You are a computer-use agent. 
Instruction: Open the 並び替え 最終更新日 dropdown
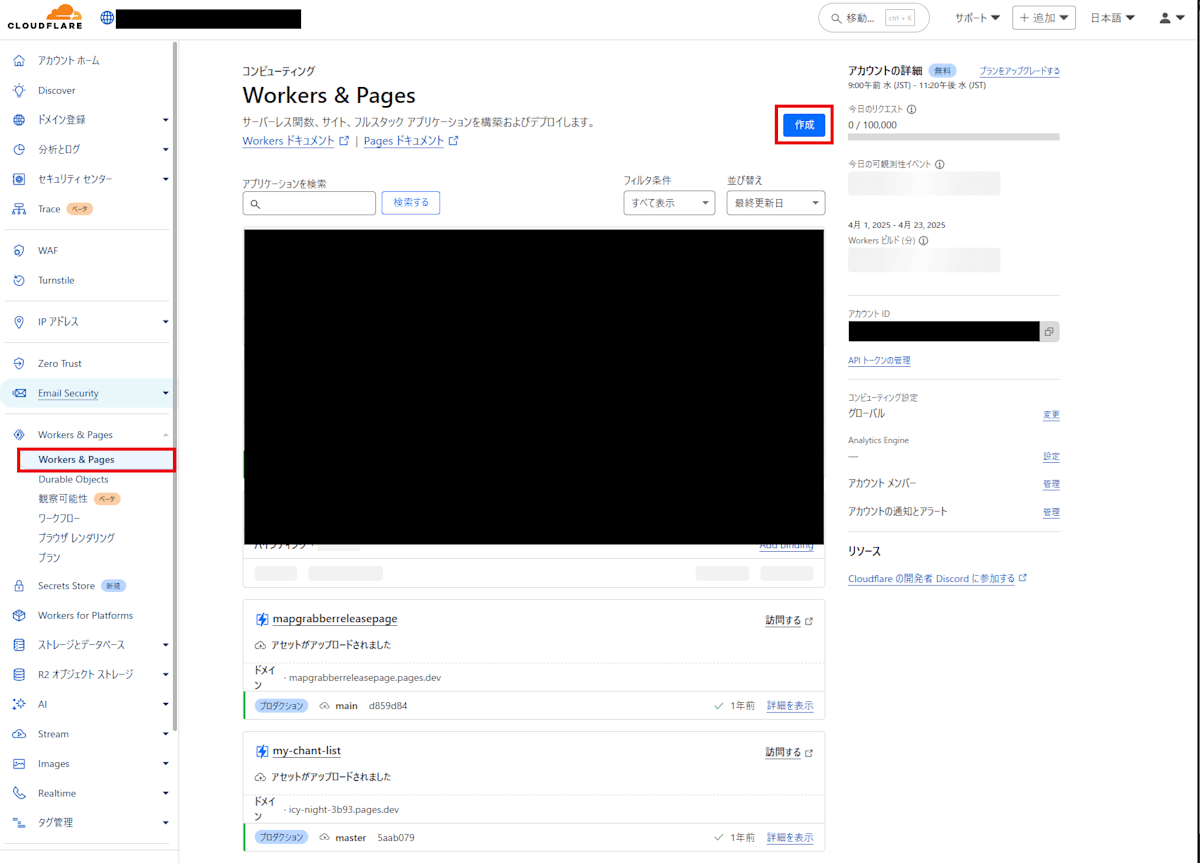[x=776, y=203]
